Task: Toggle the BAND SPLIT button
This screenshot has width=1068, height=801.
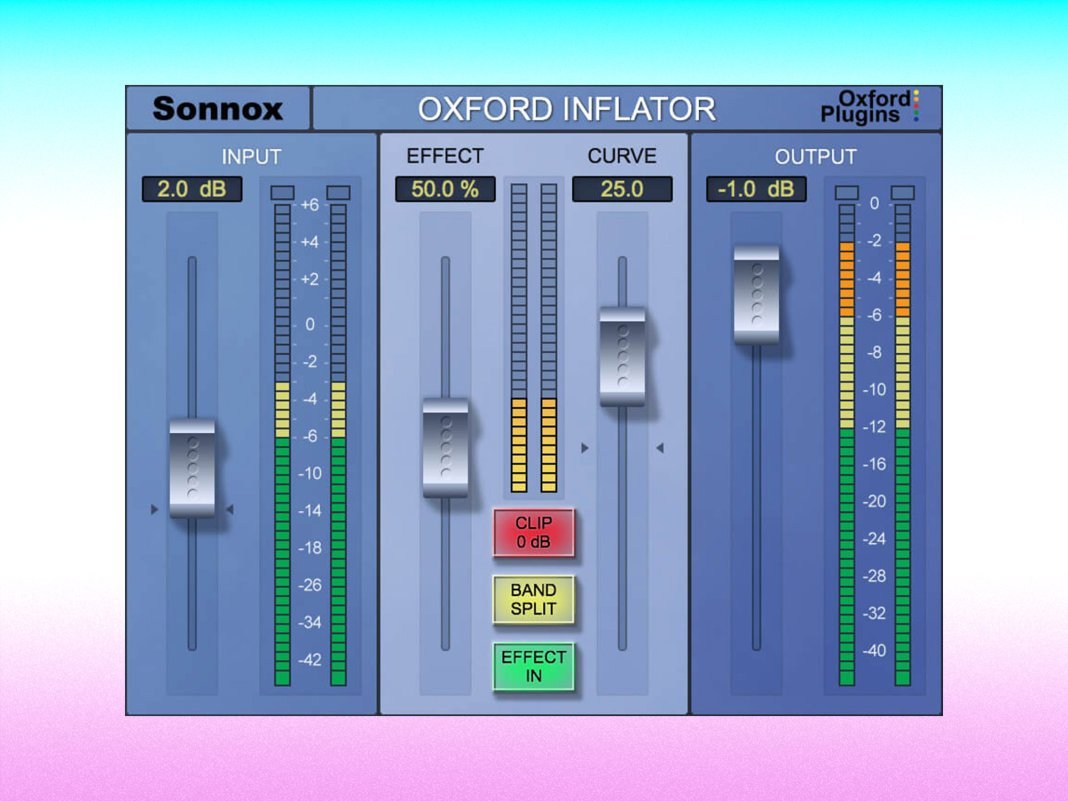Action: (x=533, y=599)
